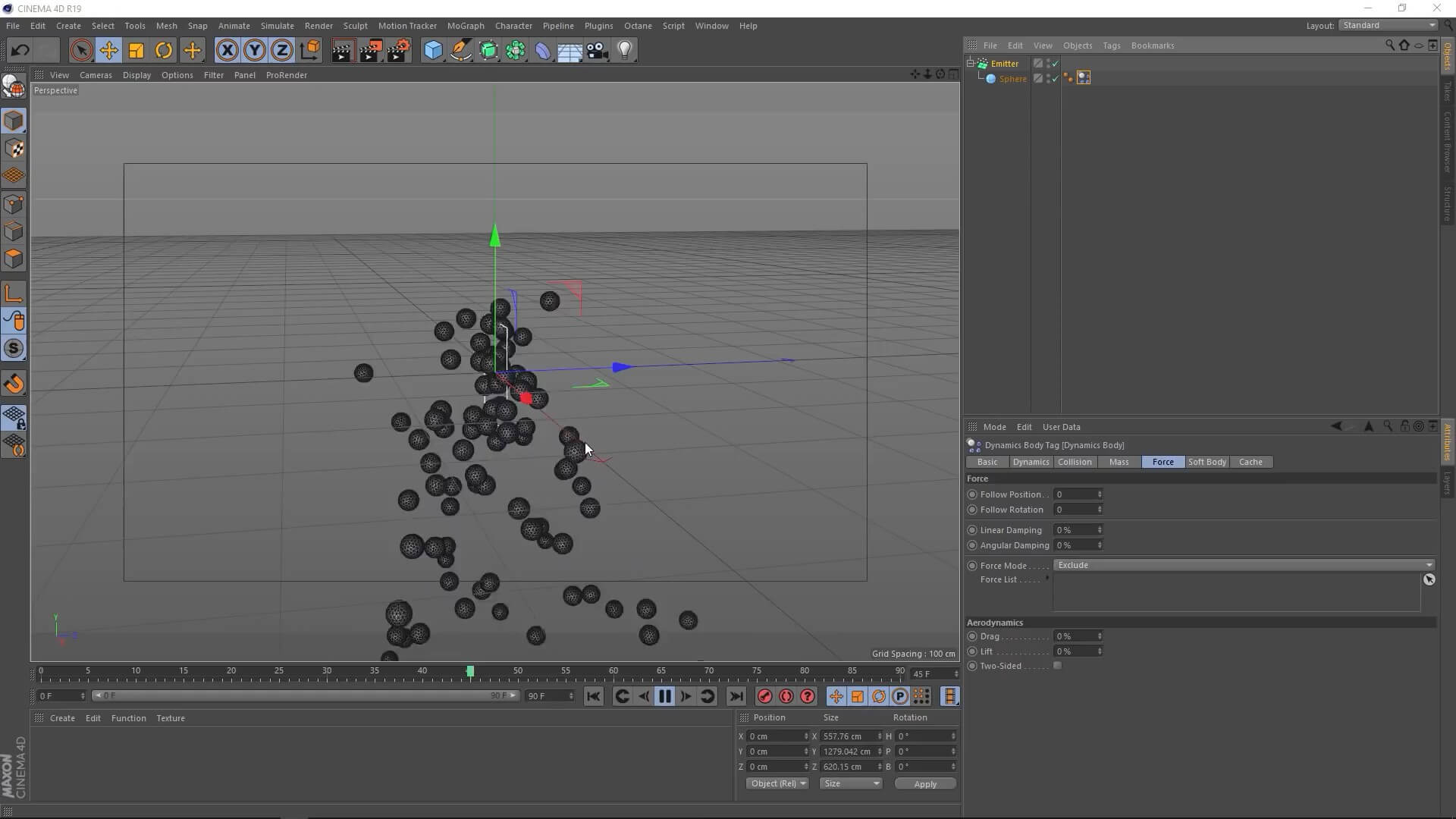Select the Move tool in the toolbar
The height and width of the screenshot is (819, 1456).
tap(108, 51)
